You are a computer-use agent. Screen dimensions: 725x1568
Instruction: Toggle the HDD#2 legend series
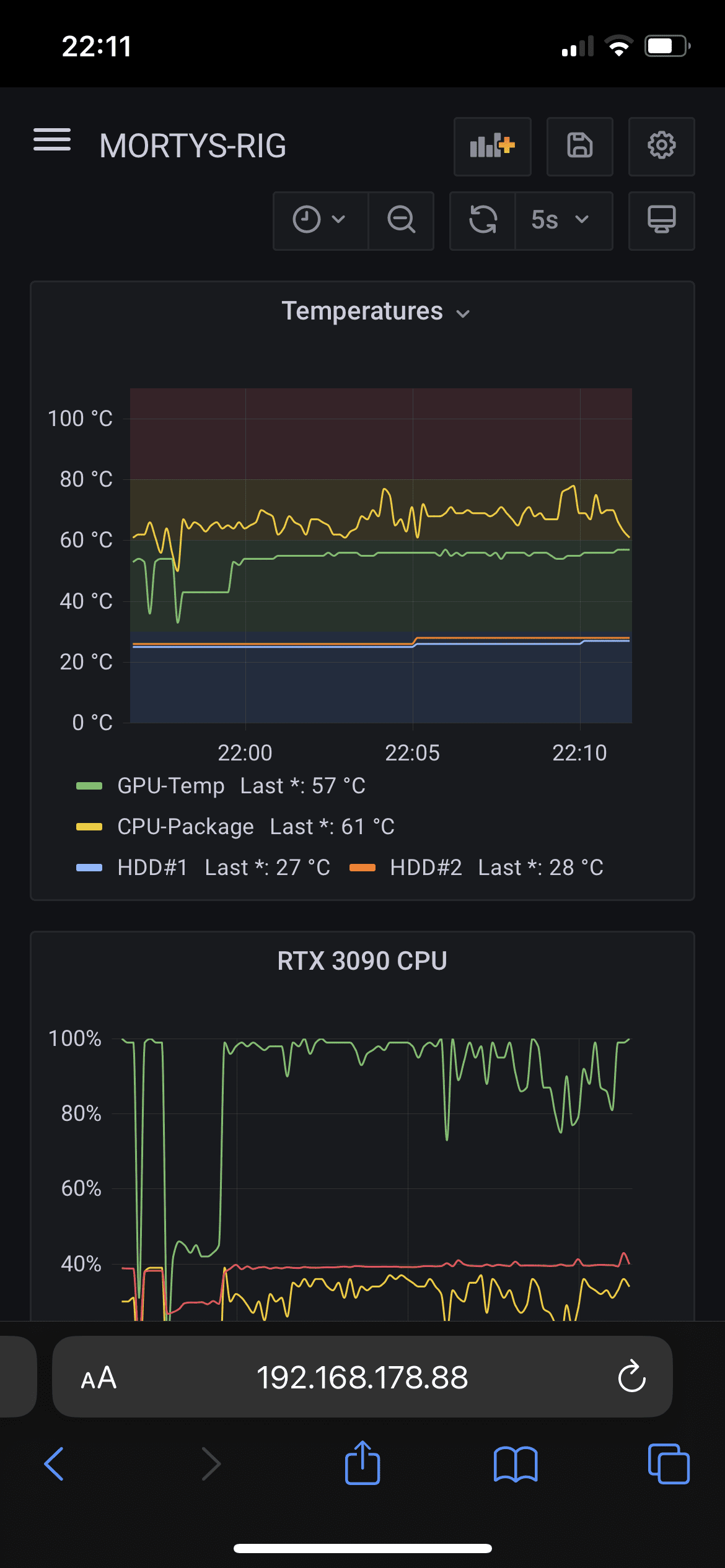pyautogui.click(x=426, y=868)
